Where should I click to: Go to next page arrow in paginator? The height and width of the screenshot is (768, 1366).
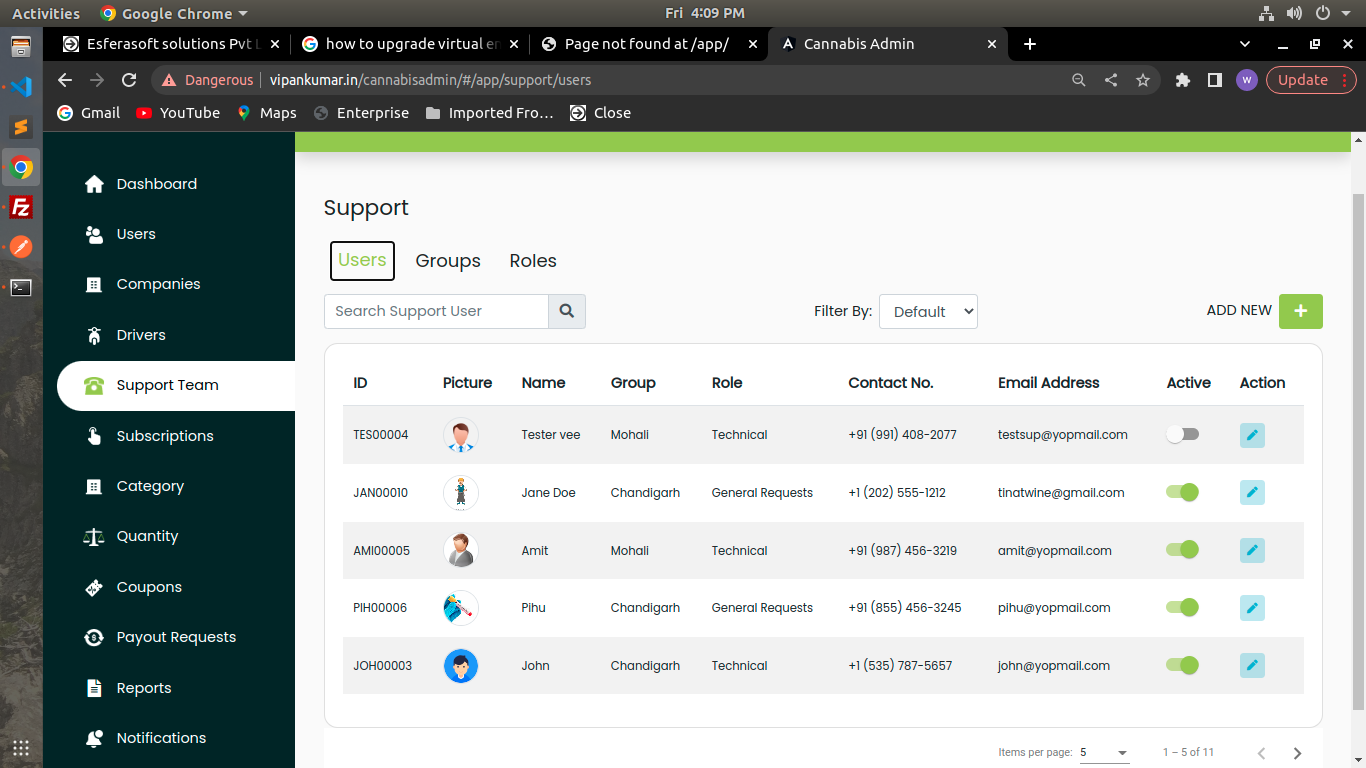tap(1297, 753)
